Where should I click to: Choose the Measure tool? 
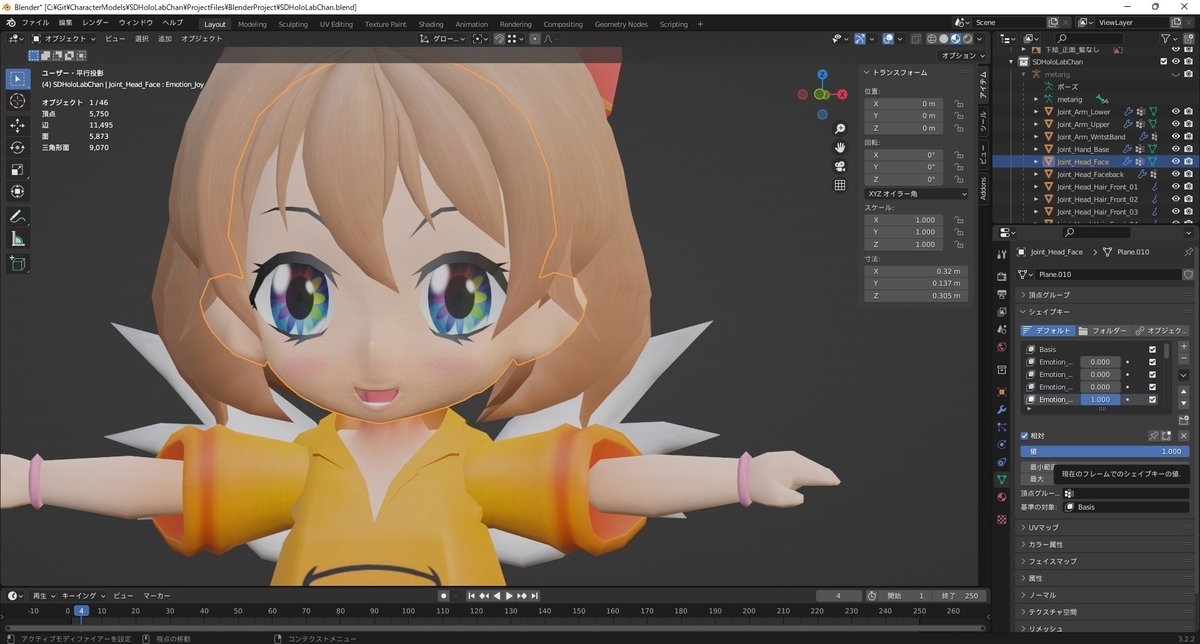pos(18,239)
